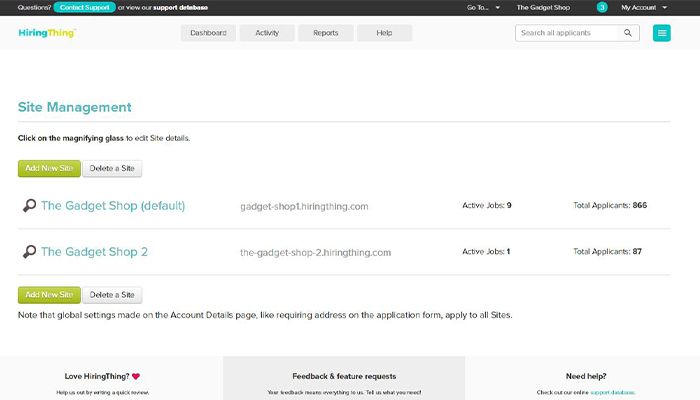
Task: Click Active Jobs: 9 text
Action: tap(487, 205)
